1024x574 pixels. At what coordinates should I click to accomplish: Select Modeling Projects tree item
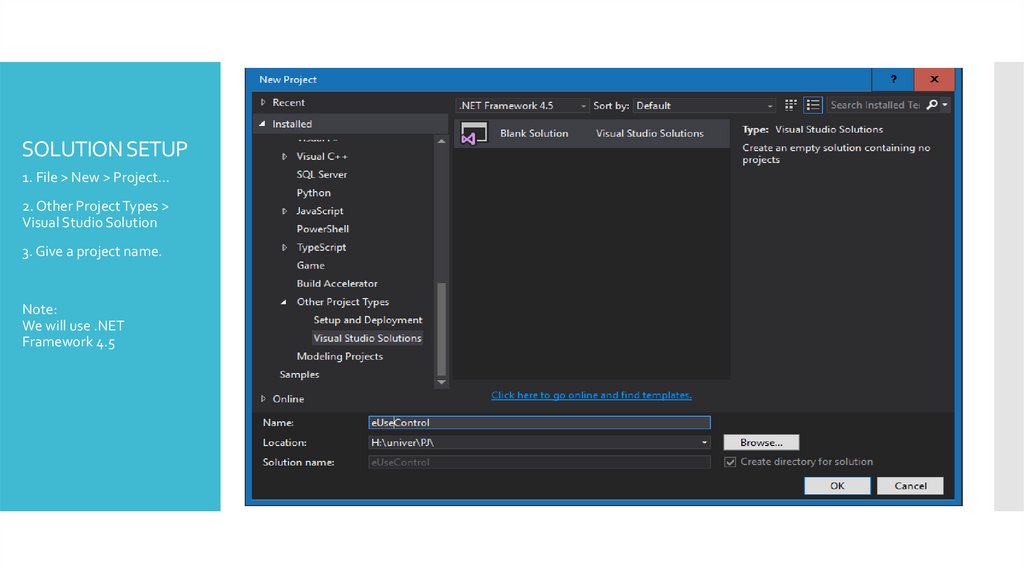pos(340,357)
